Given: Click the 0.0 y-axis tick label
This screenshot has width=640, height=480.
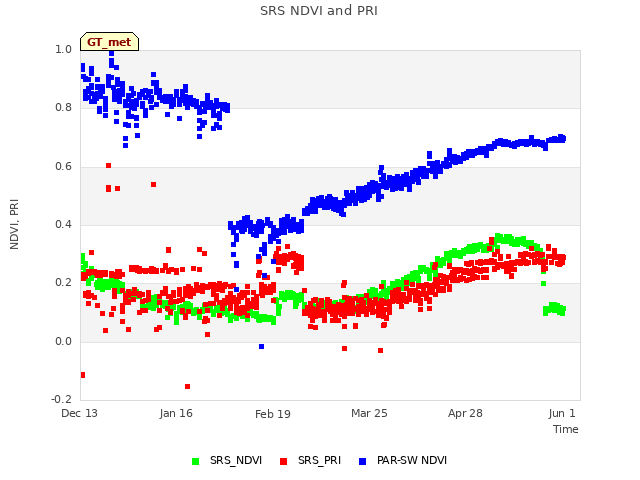Looking at the screenshot, I should pyautogui.click(x=63, y=341).
